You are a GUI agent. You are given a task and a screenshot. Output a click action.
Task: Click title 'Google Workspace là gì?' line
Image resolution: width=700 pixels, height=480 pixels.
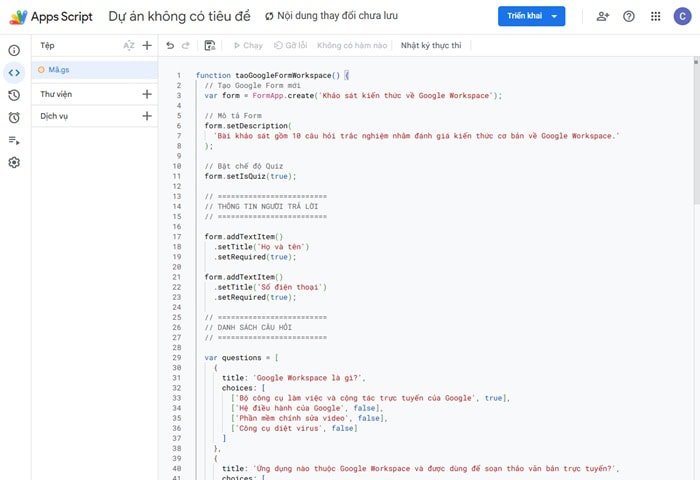(294, 378)
